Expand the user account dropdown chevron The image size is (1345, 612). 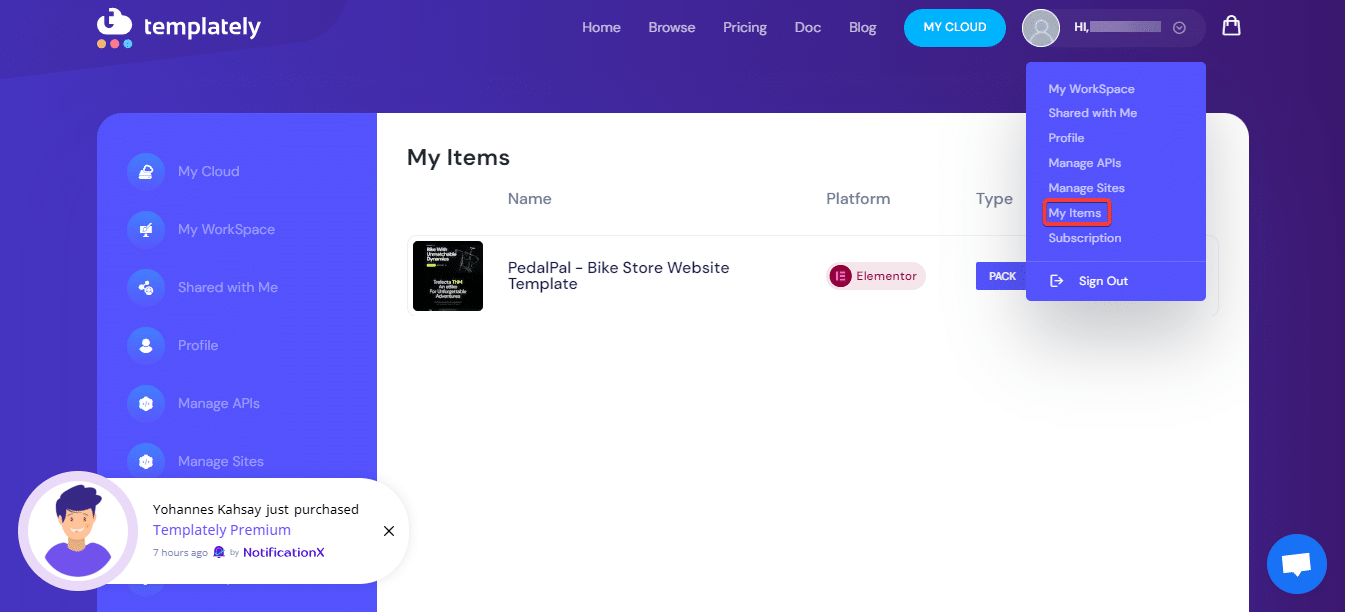pyautogui.click(x=1179, y=28)
